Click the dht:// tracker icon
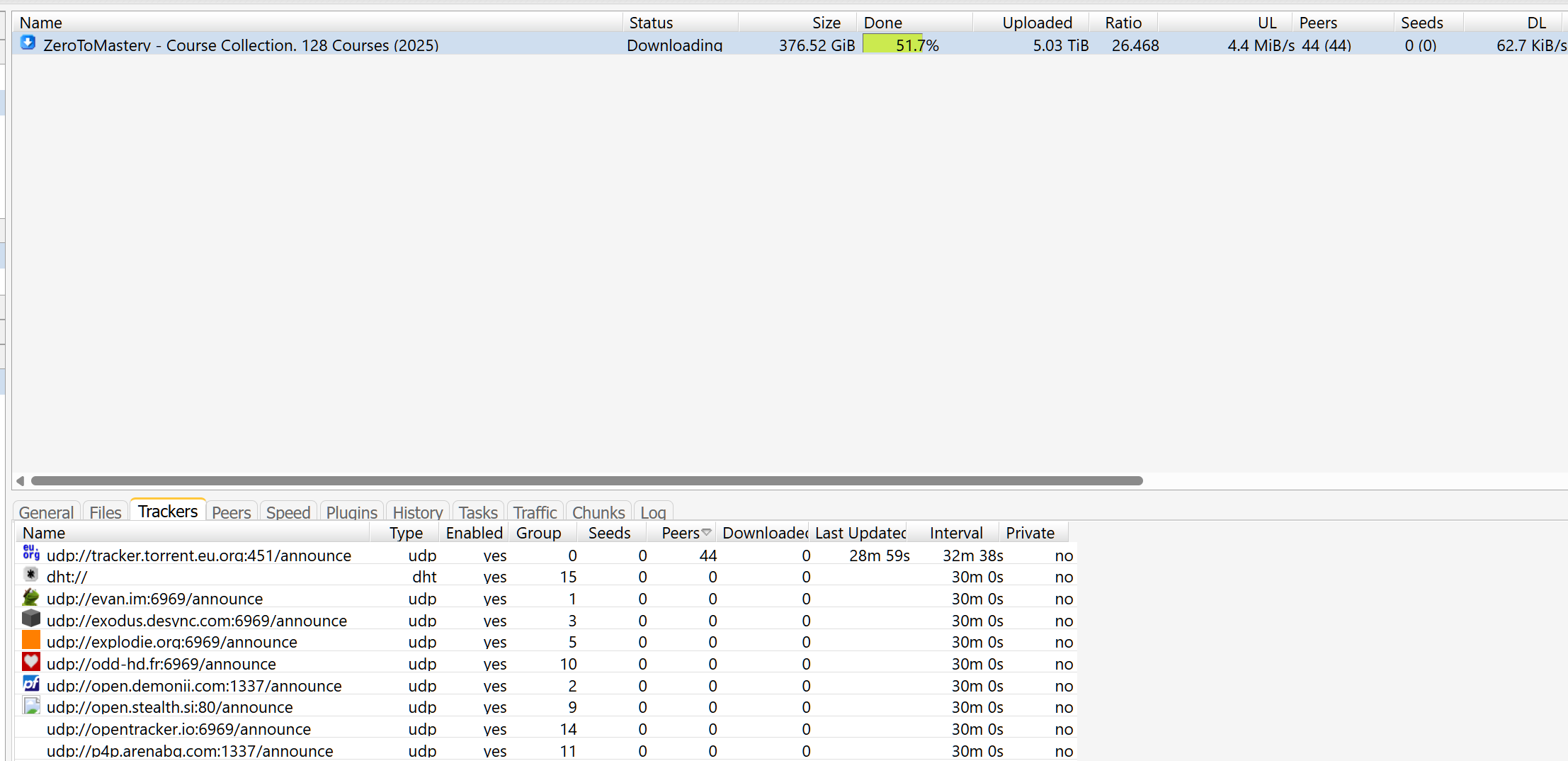 pos(31,575)
